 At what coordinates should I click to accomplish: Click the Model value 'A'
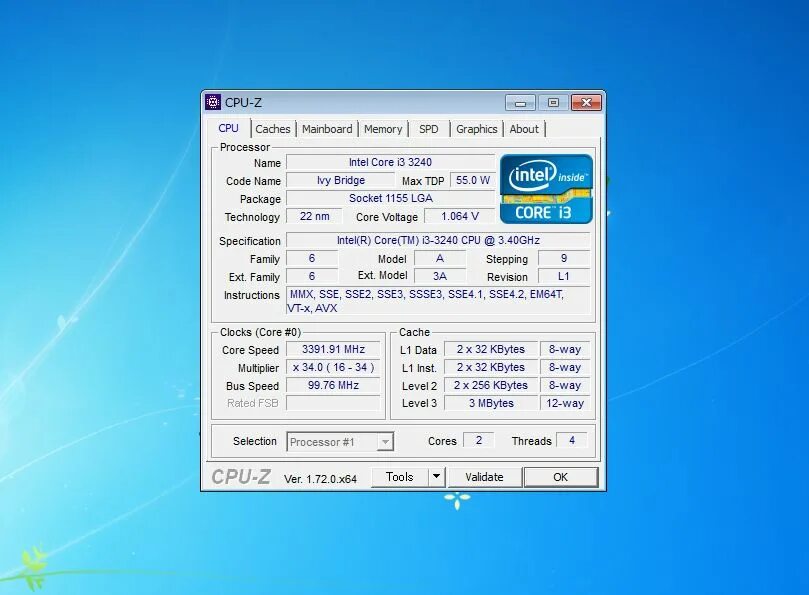click(440, 258)
